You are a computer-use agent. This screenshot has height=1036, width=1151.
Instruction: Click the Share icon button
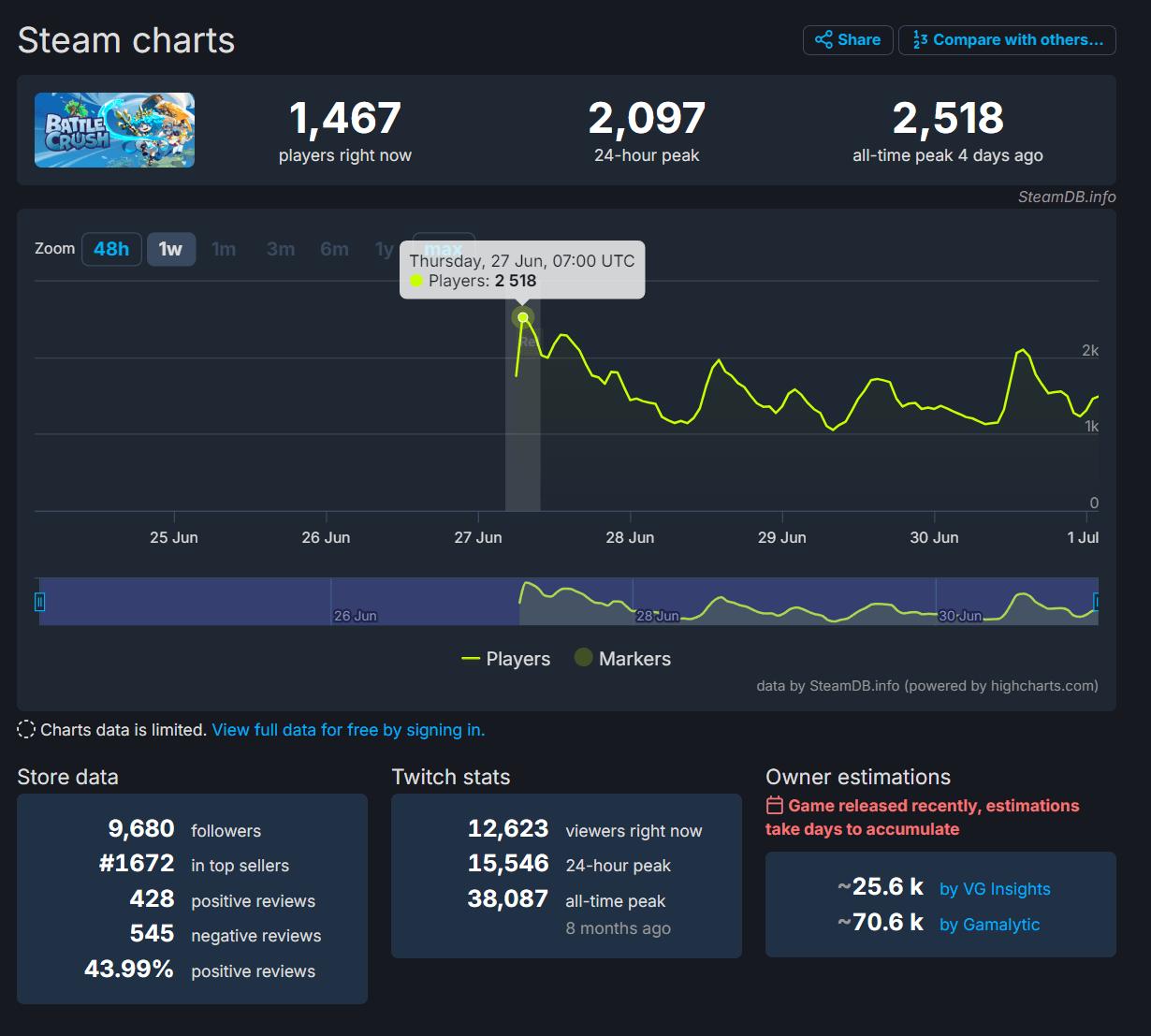pos(823,39)
